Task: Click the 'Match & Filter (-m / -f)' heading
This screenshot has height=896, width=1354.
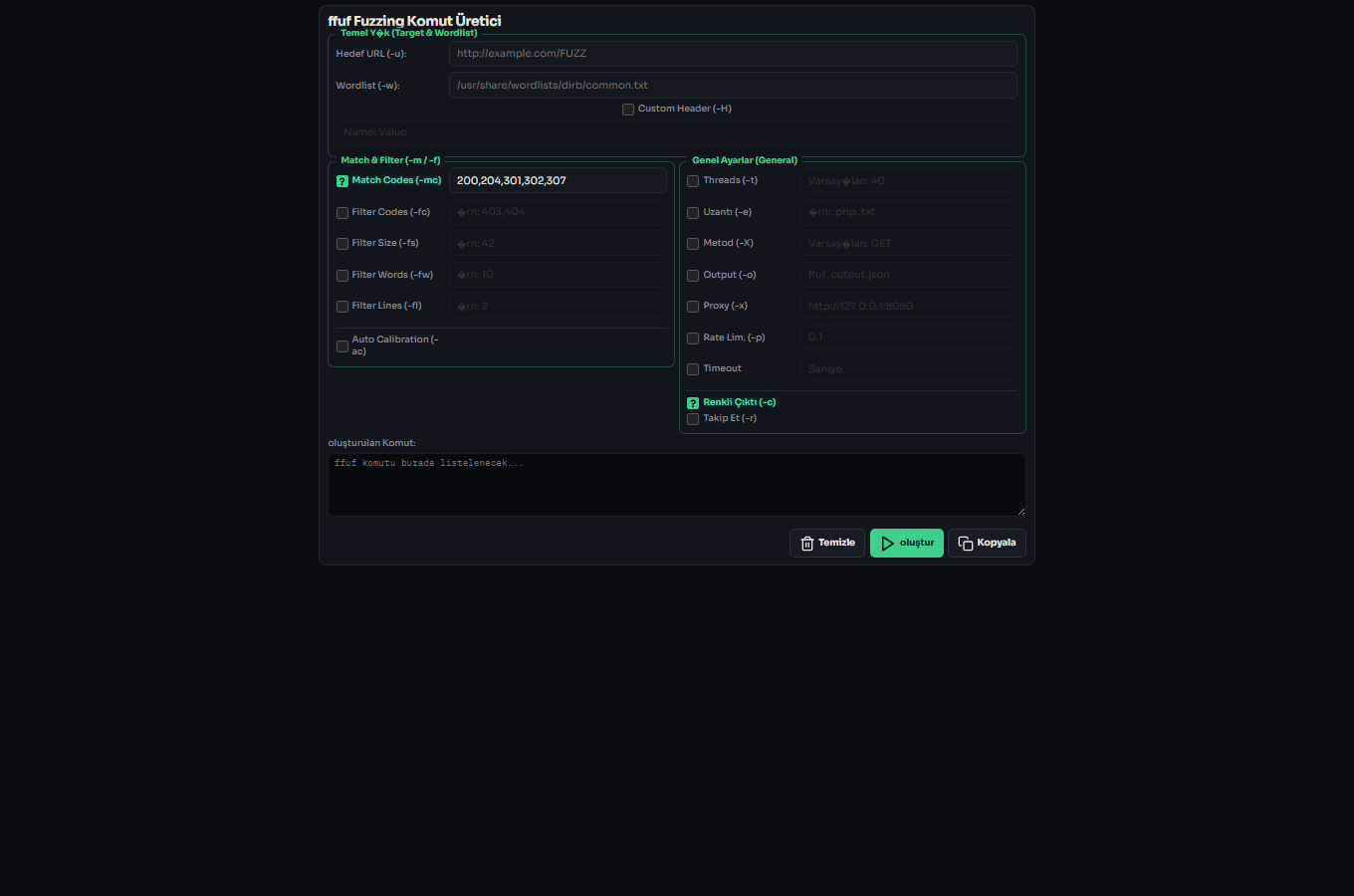Action: tap(390, 160)
